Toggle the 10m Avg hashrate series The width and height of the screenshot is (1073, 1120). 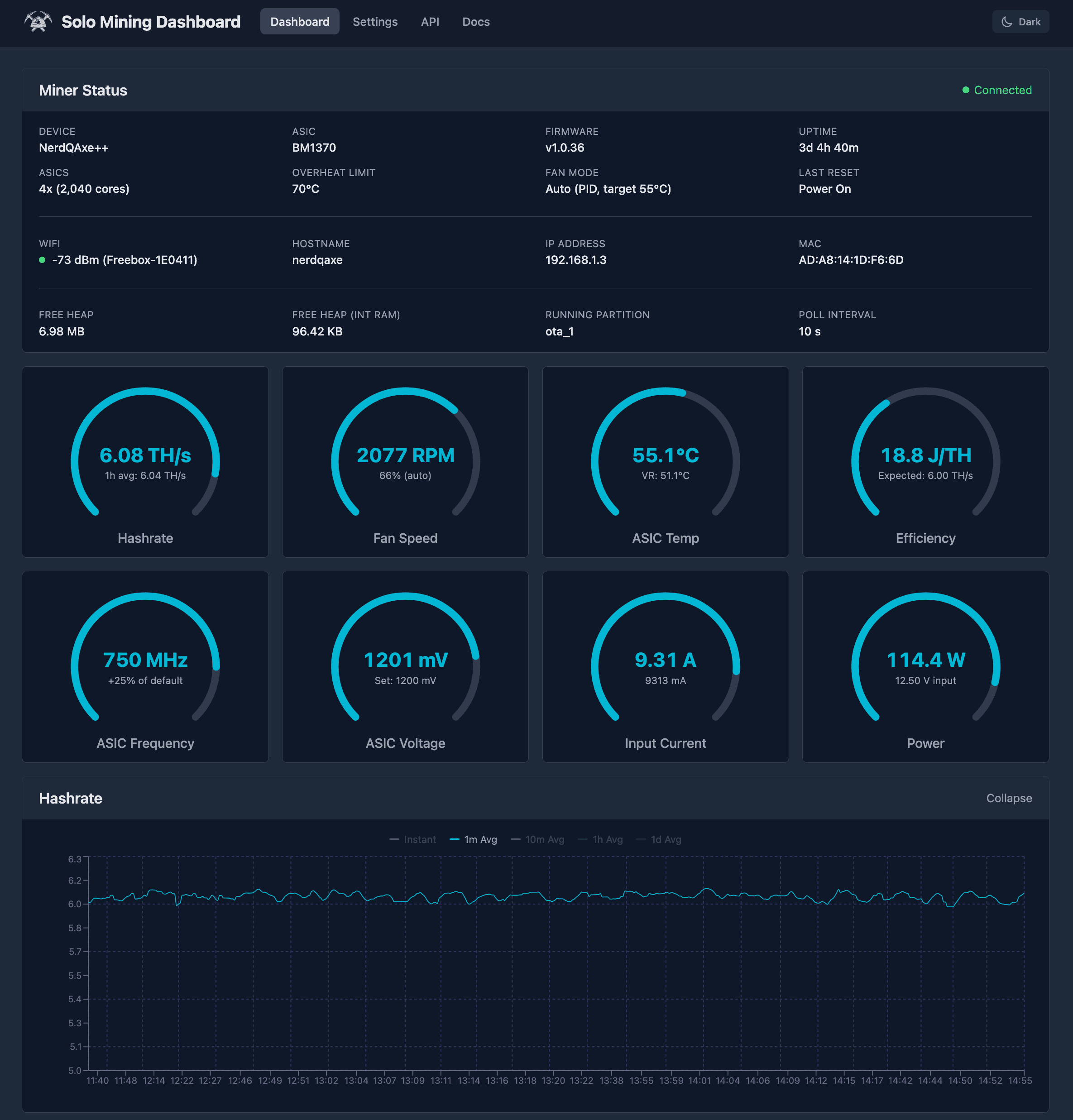point(538,839)
